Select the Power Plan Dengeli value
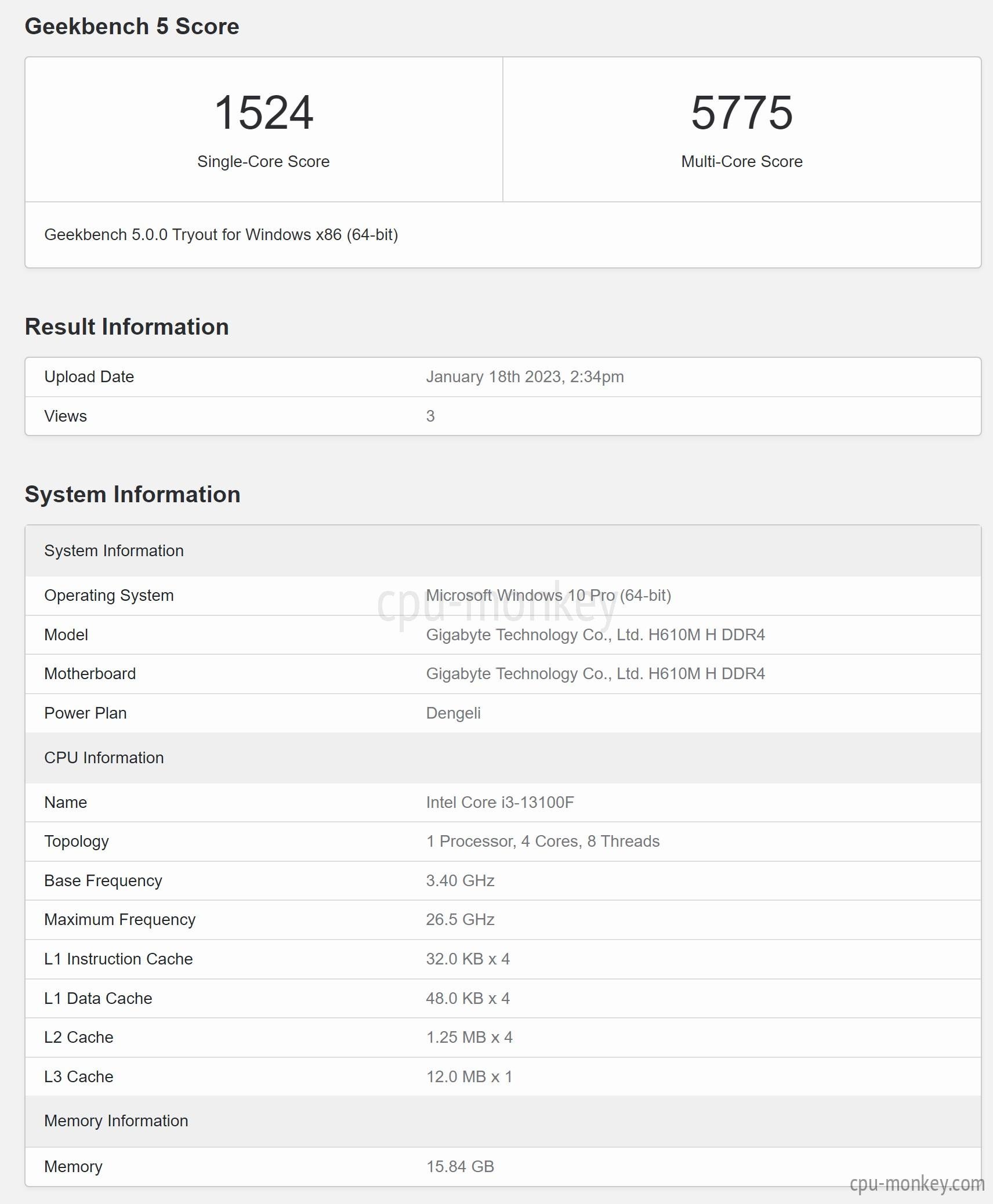This screenshot has width=993, height=1204. click(454, 713)
